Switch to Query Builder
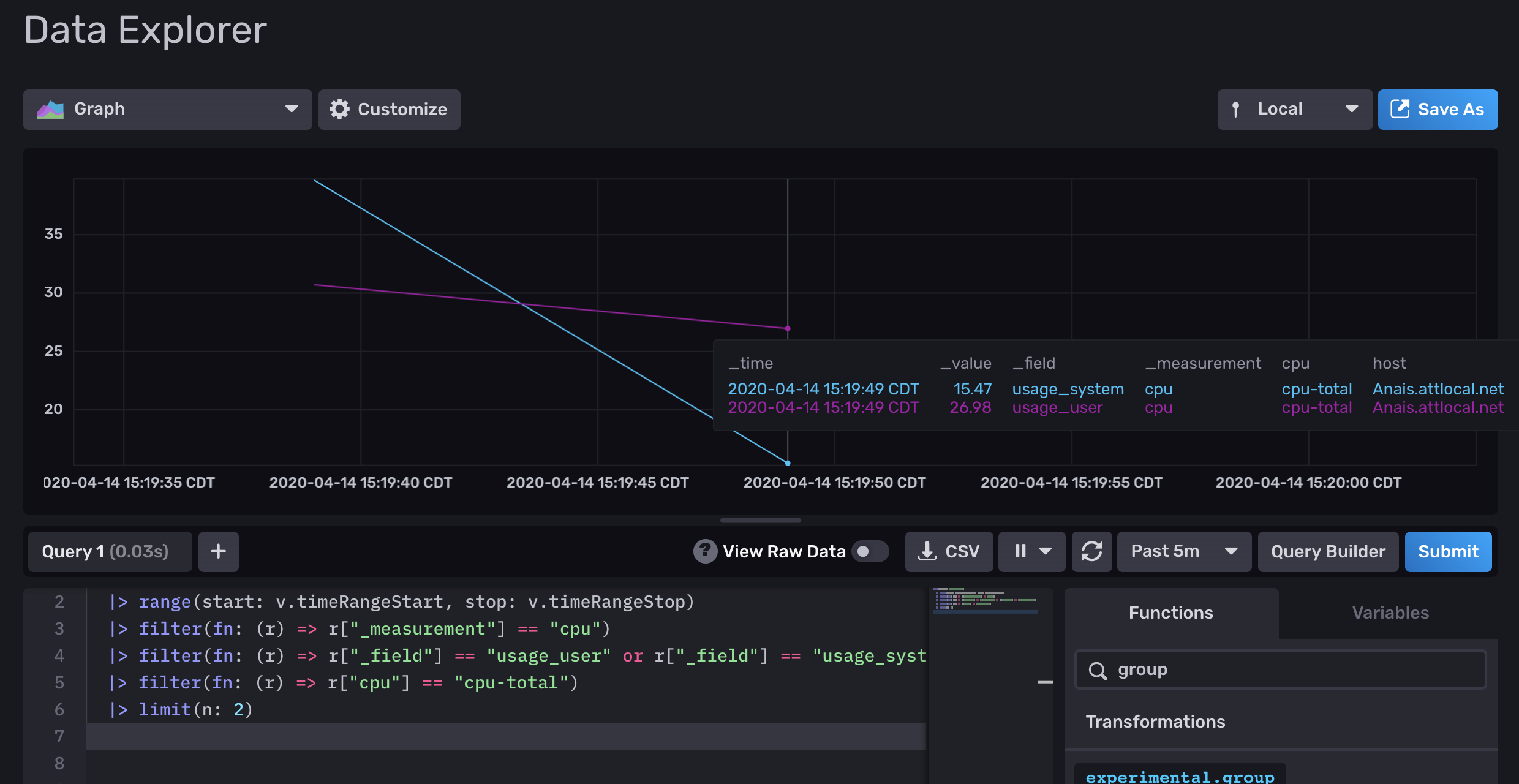 point(1327,551)
